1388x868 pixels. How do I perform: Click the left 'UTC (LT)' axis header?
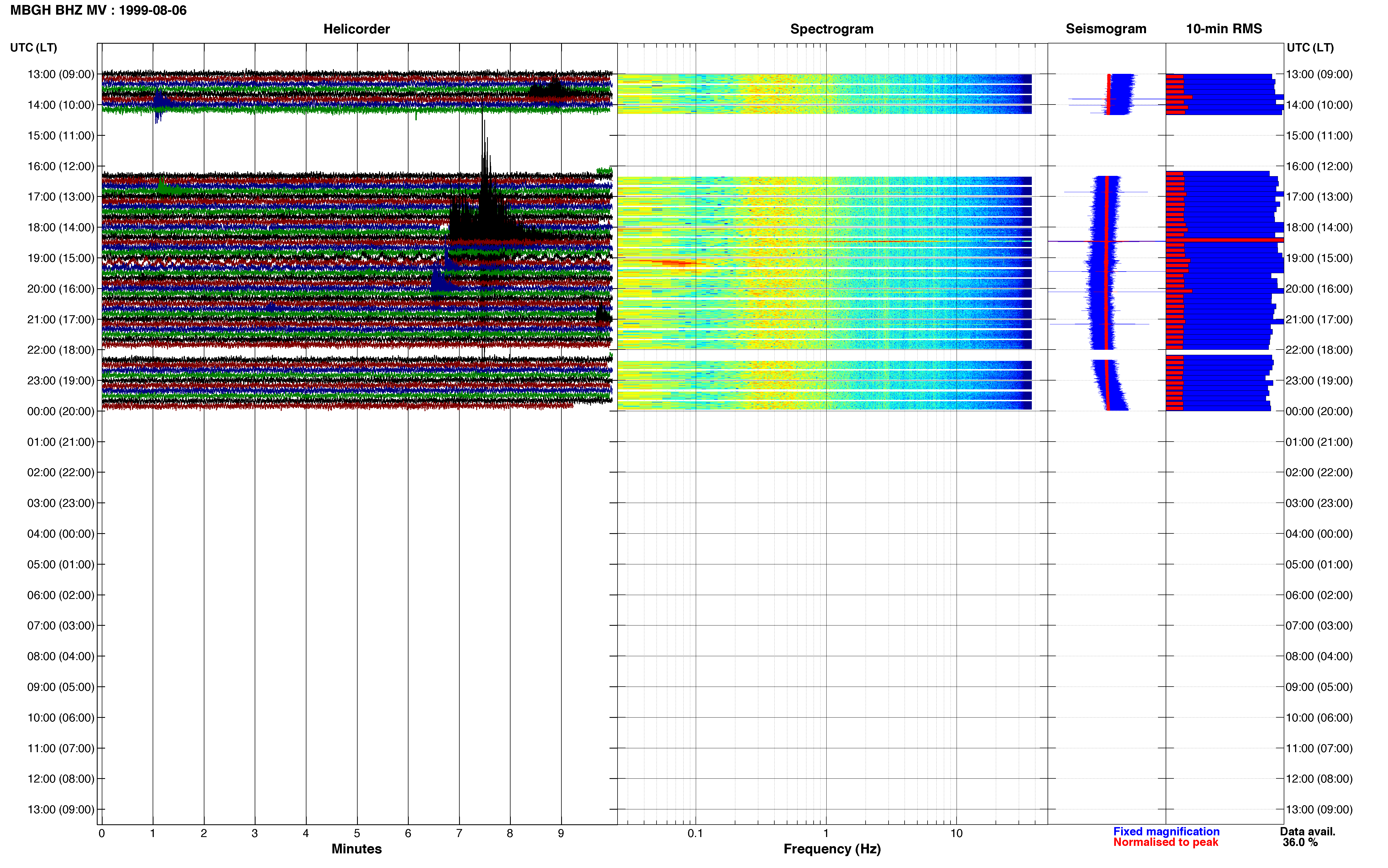click(x=33, y=48)
